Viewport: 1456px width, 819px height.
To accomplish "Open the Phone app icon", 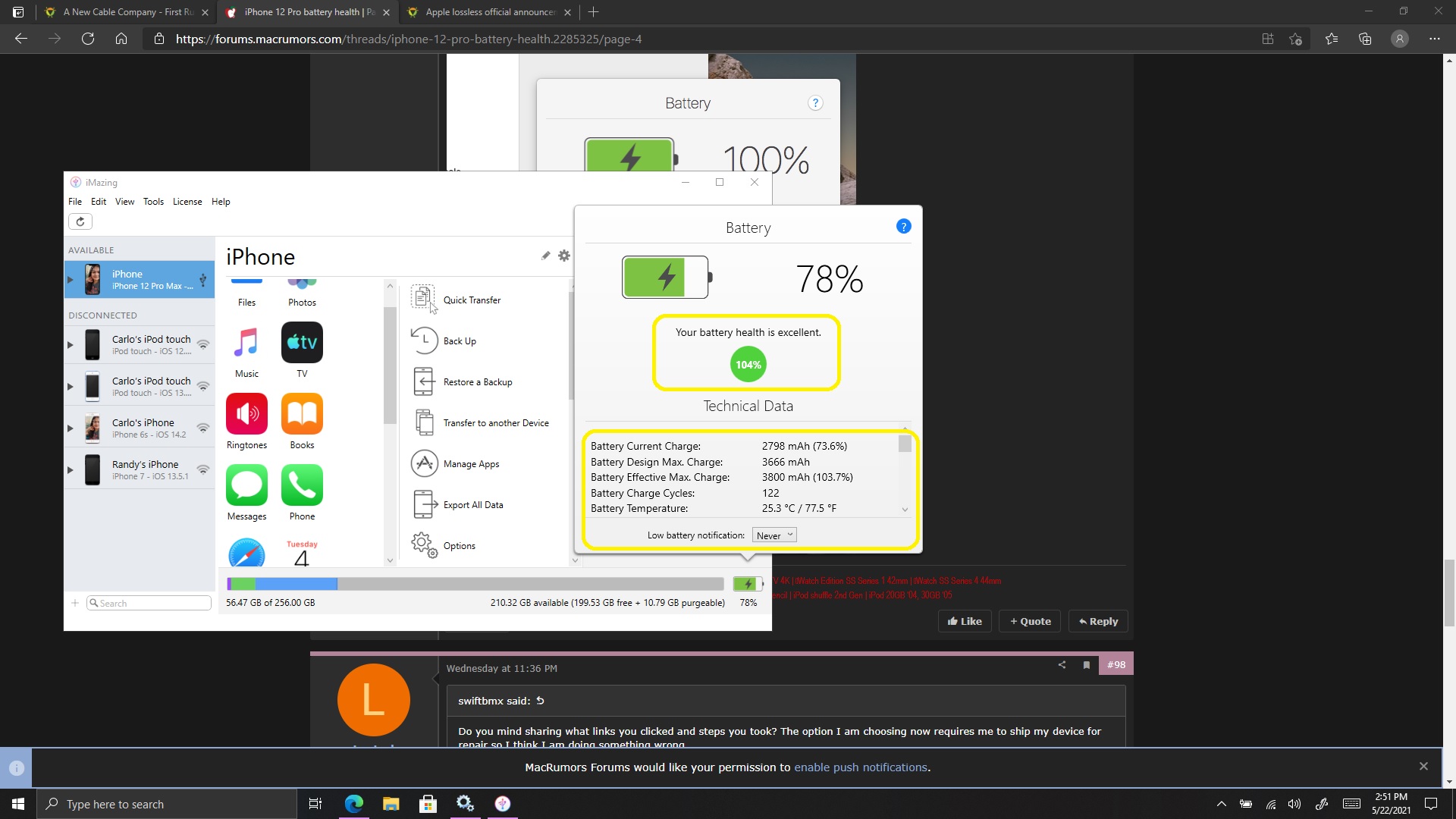I will [302, 485].
